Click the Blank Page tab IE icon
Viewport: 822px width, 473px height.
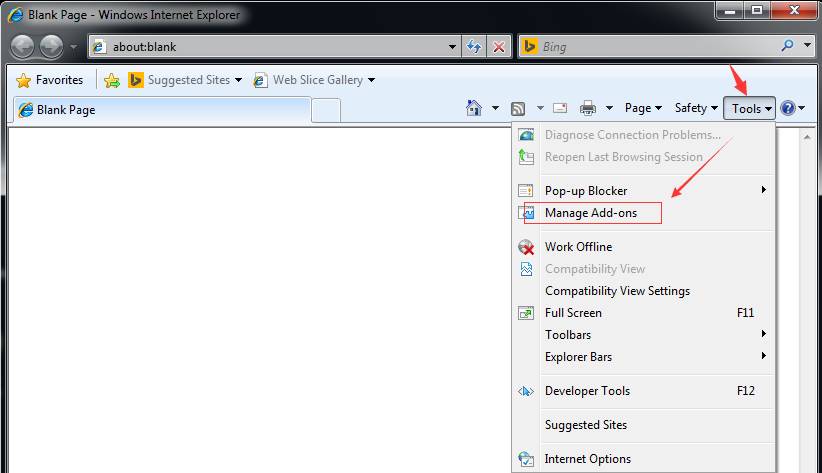[26, 110]
